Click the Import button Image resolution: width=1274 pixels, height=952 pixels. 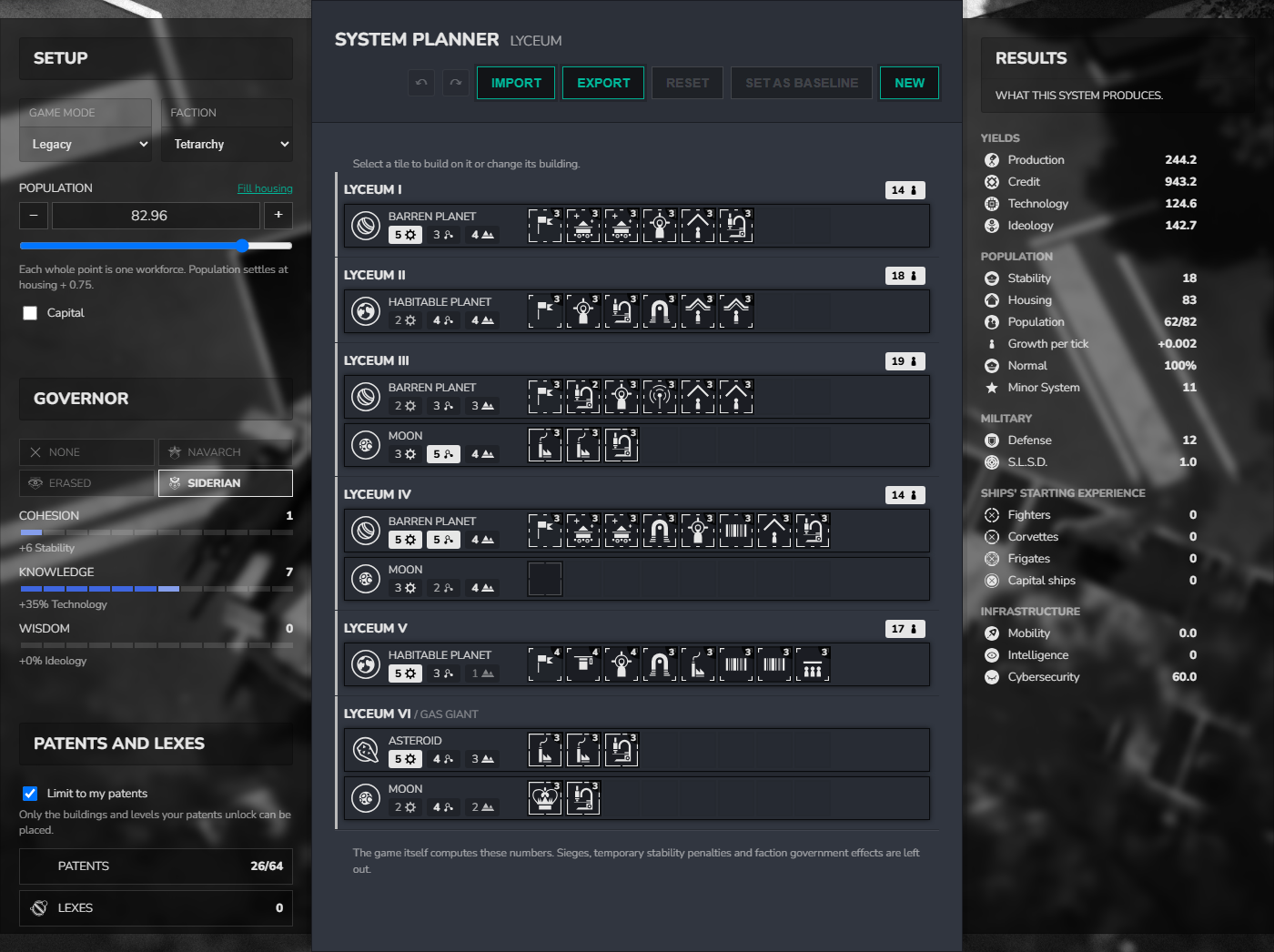(x=516, y=83)
